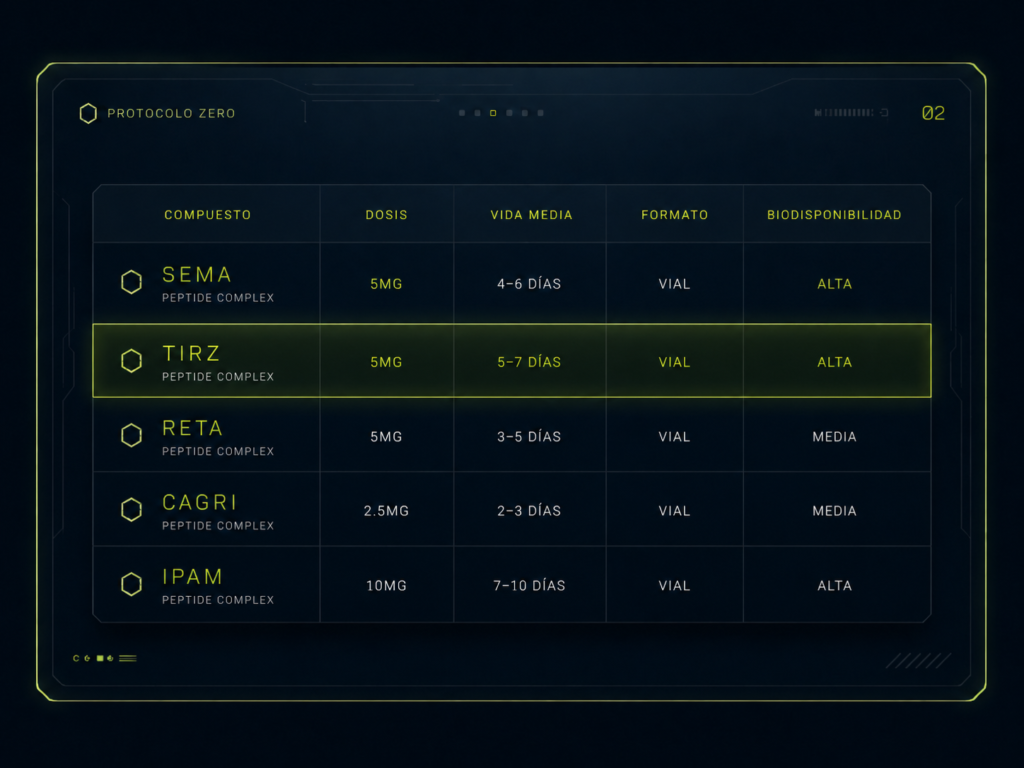Viewport: 1024px width, 768px height.
Task: Click the 7-10 DÍAS cell in IPAM row
Action: tap(529, 586)
